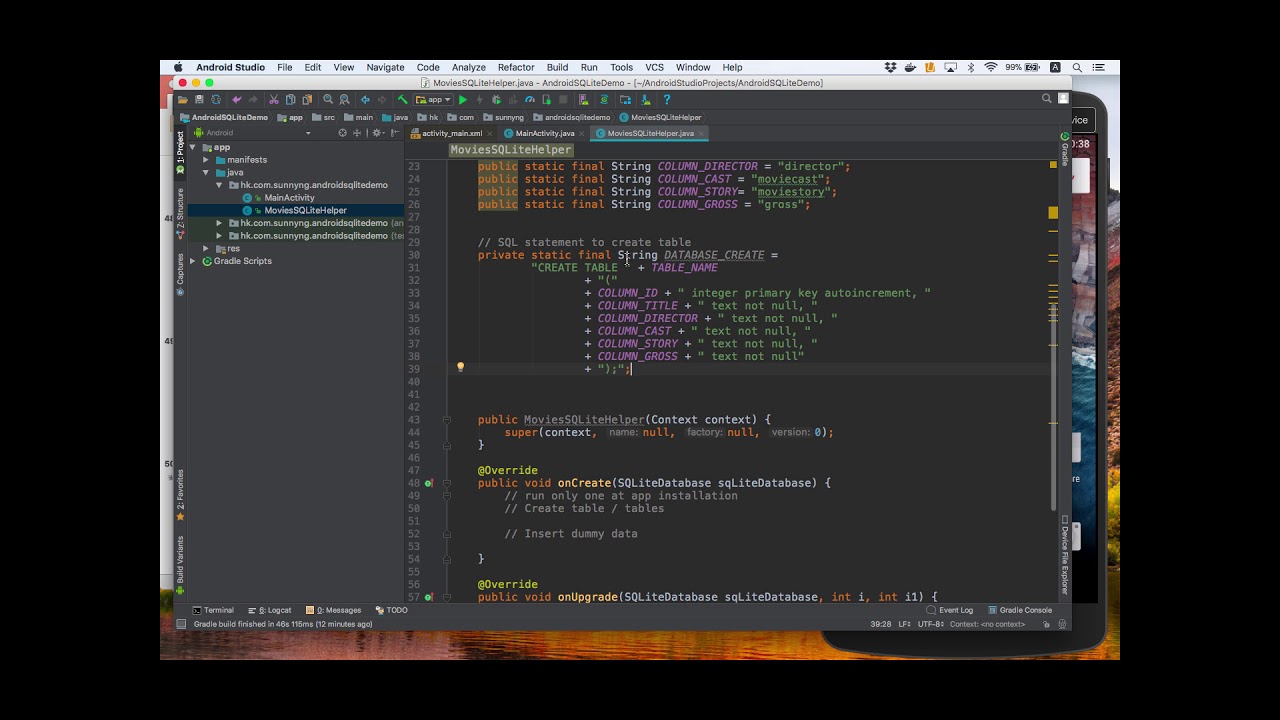This screenshot has height=720, width=1280.
Task: Switch to MainActivity.java editor tab
Action: (x=545, y=133)
